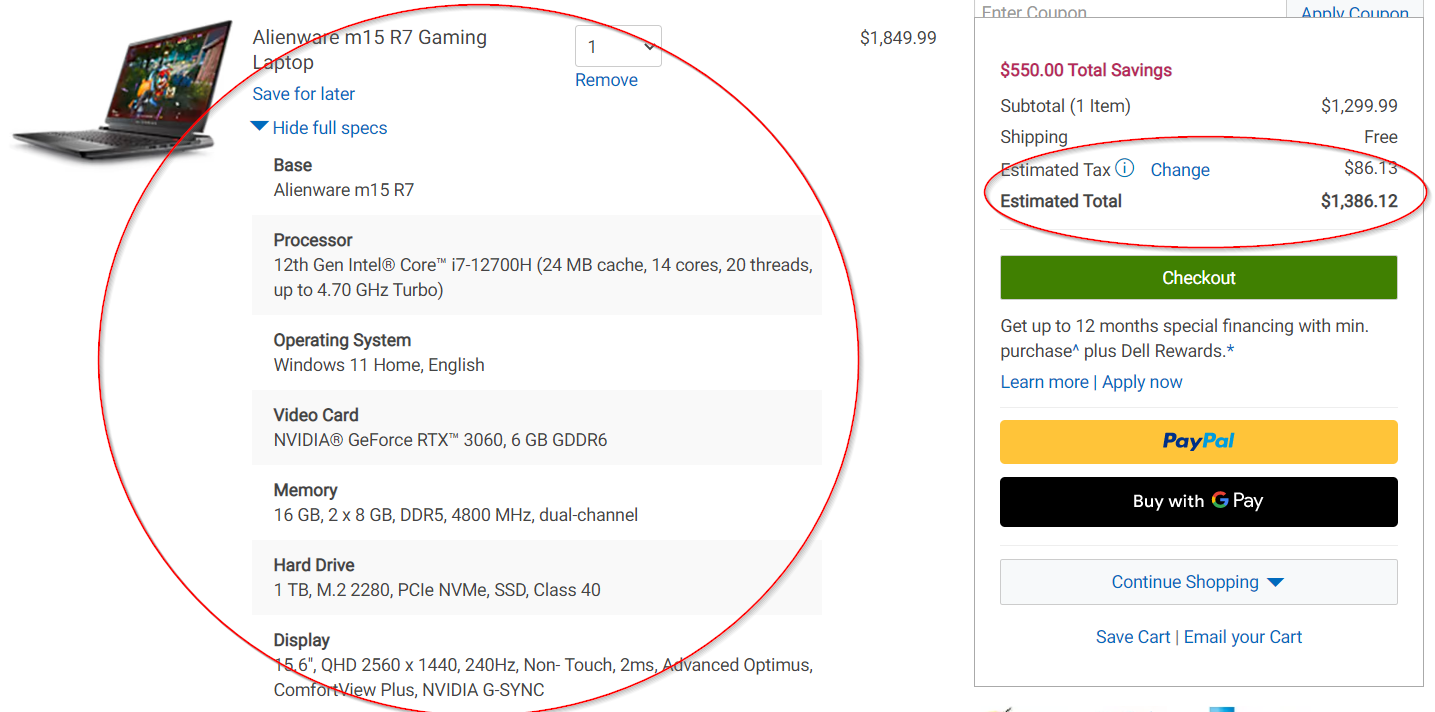Screen dimensions: 1435x712
Task: Select the Estimated Total $1,386.12 amount
Action: 1359,201
